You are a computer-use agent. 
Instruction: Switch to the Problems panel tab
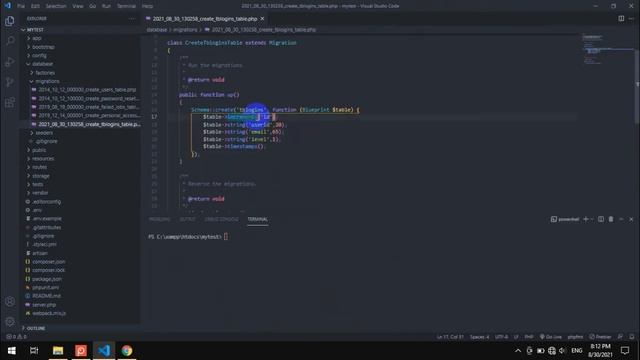(x=160, y=219)
